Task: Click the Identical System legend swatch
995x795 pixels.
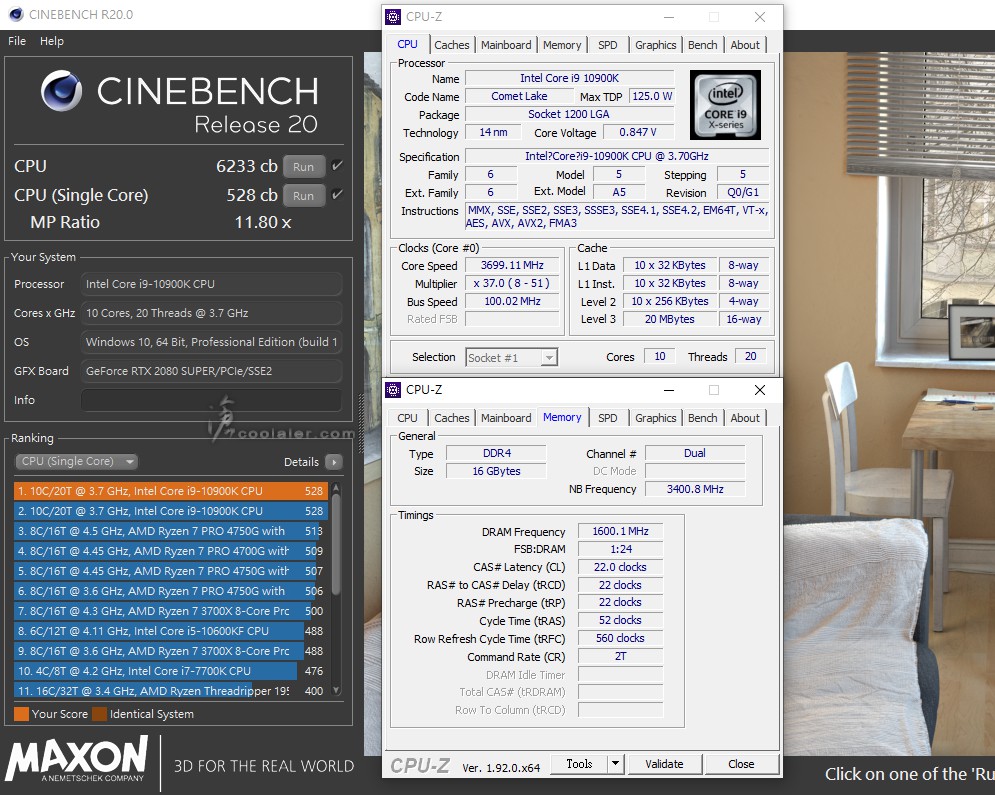Action: pos(99,714)
